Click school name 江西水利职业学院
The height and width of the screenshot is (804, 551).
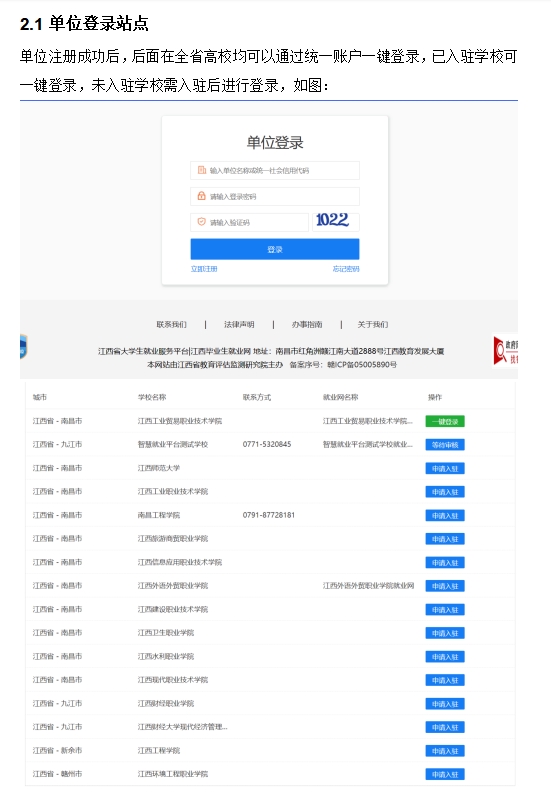(x=166, y=656)
